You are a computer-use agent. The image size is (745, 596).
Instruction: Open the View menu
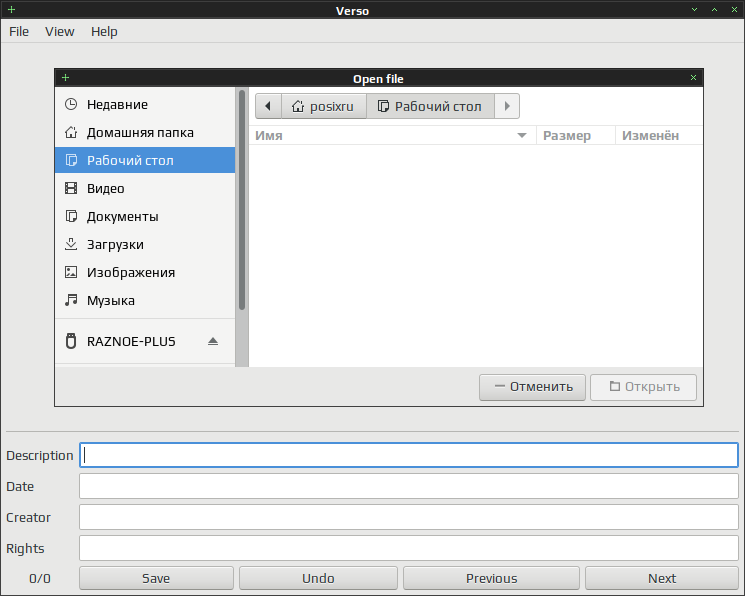pyautogui.click(x=59, y=31)
